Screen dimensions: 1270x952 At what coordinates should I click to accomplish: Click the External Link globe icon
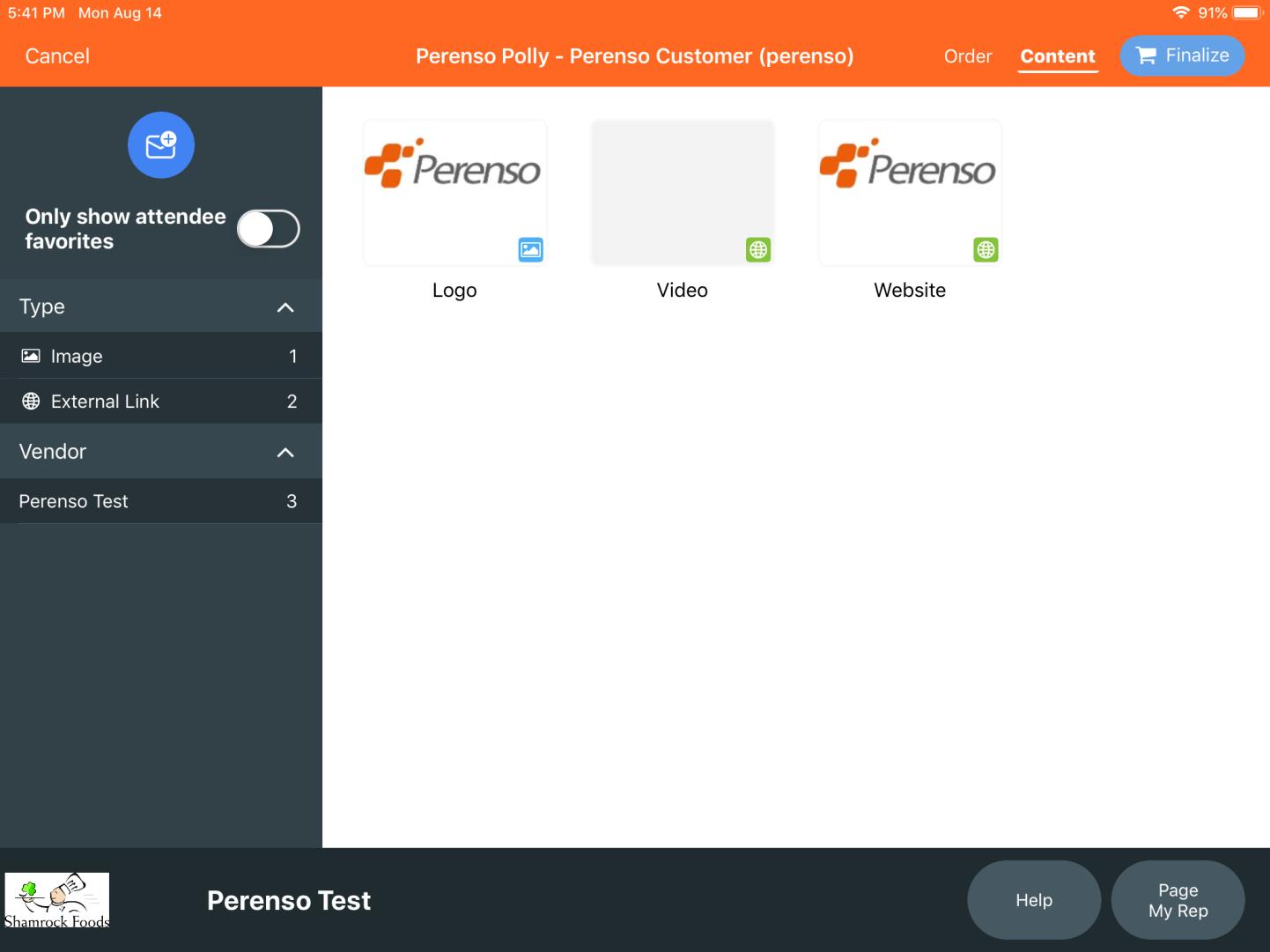(x=31, y=402)
